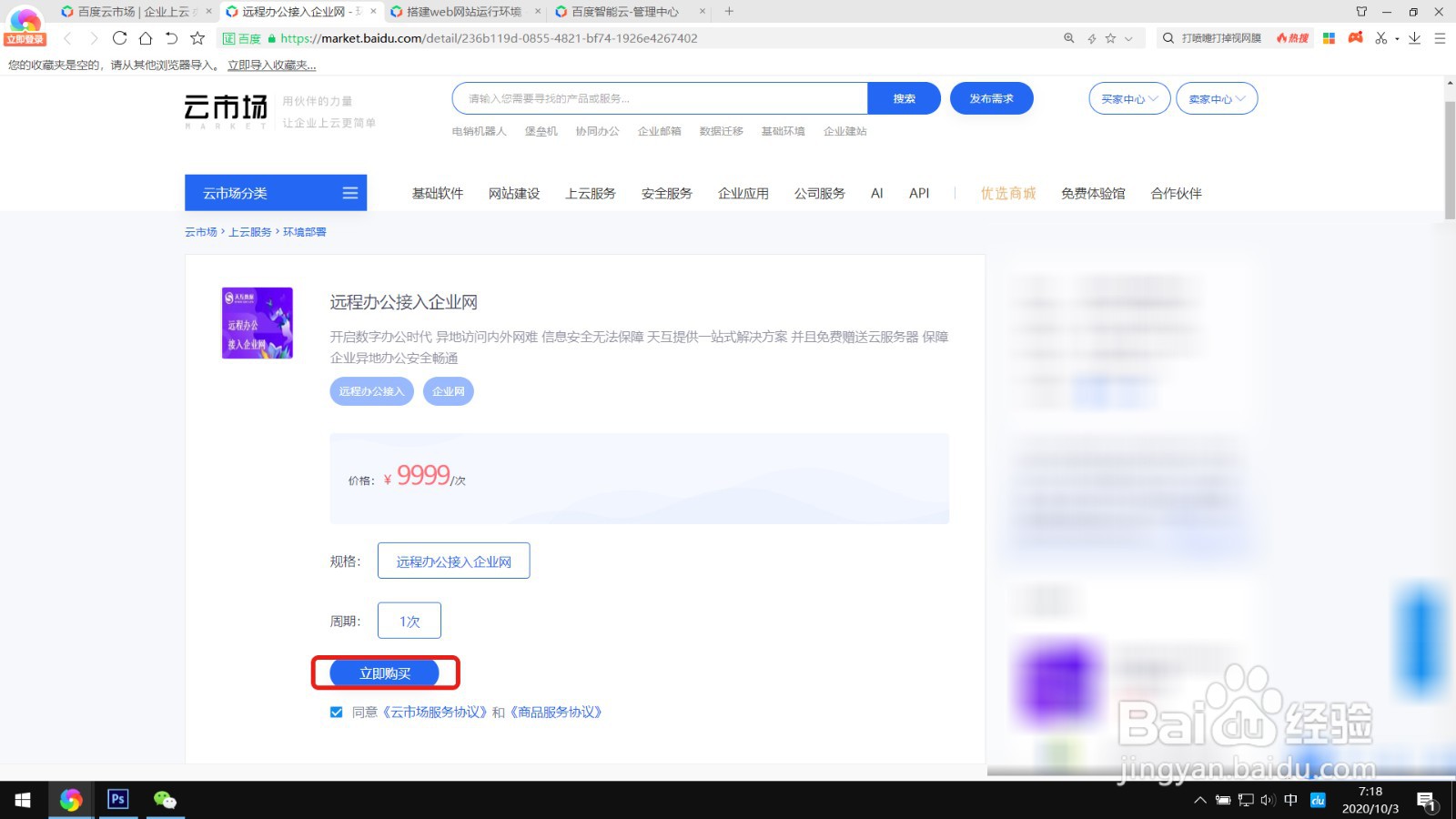Click the undo/restore closed page icon
The width and height of the screenshot is (1456, 819).
click(171, 38)
